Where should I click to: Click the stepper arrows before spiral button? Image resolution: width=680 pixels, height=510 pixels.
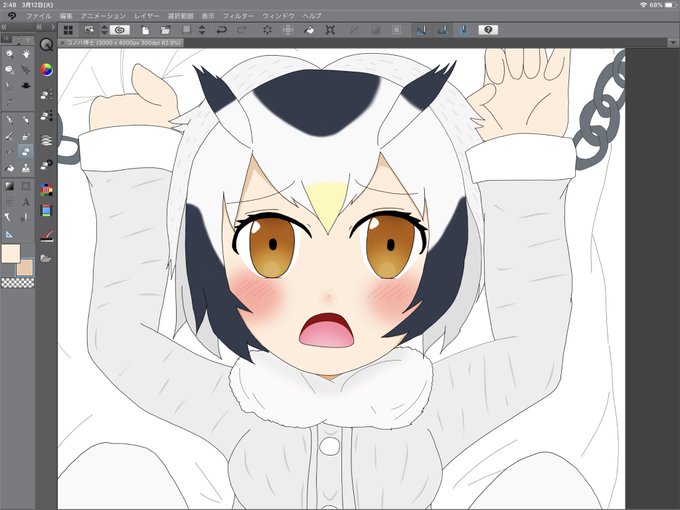tap(104, 30)
